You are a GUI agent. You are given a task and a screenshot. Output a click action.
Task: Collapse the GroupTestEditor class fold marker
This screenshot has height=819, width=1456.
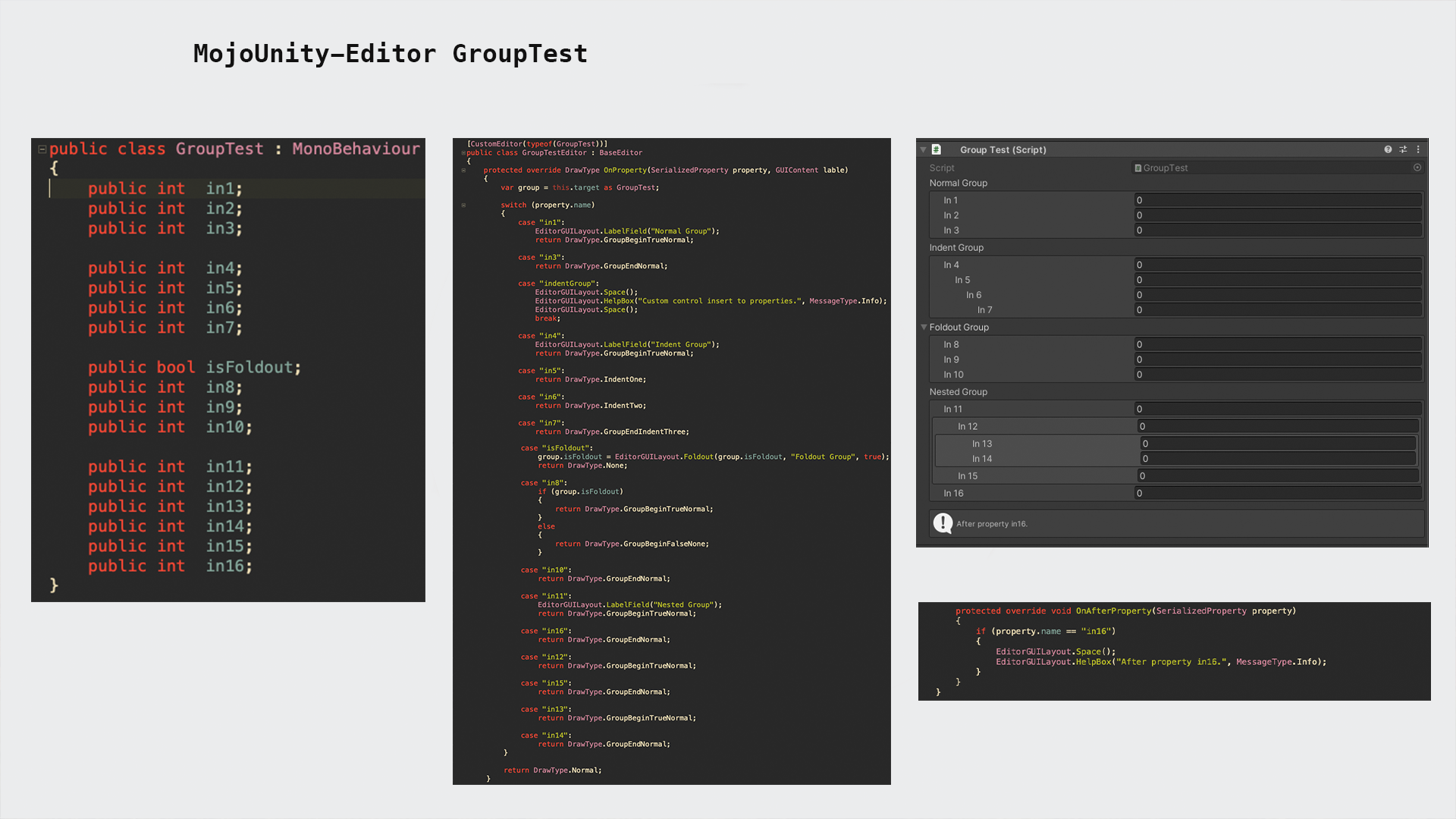(x=463, y=153)
